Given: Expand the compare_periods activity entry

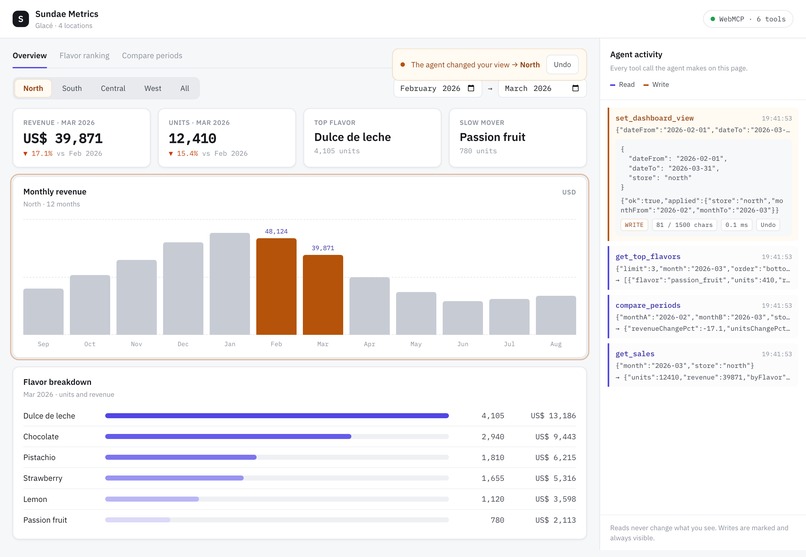Looking at the screenshot, I should coord(703,317).
